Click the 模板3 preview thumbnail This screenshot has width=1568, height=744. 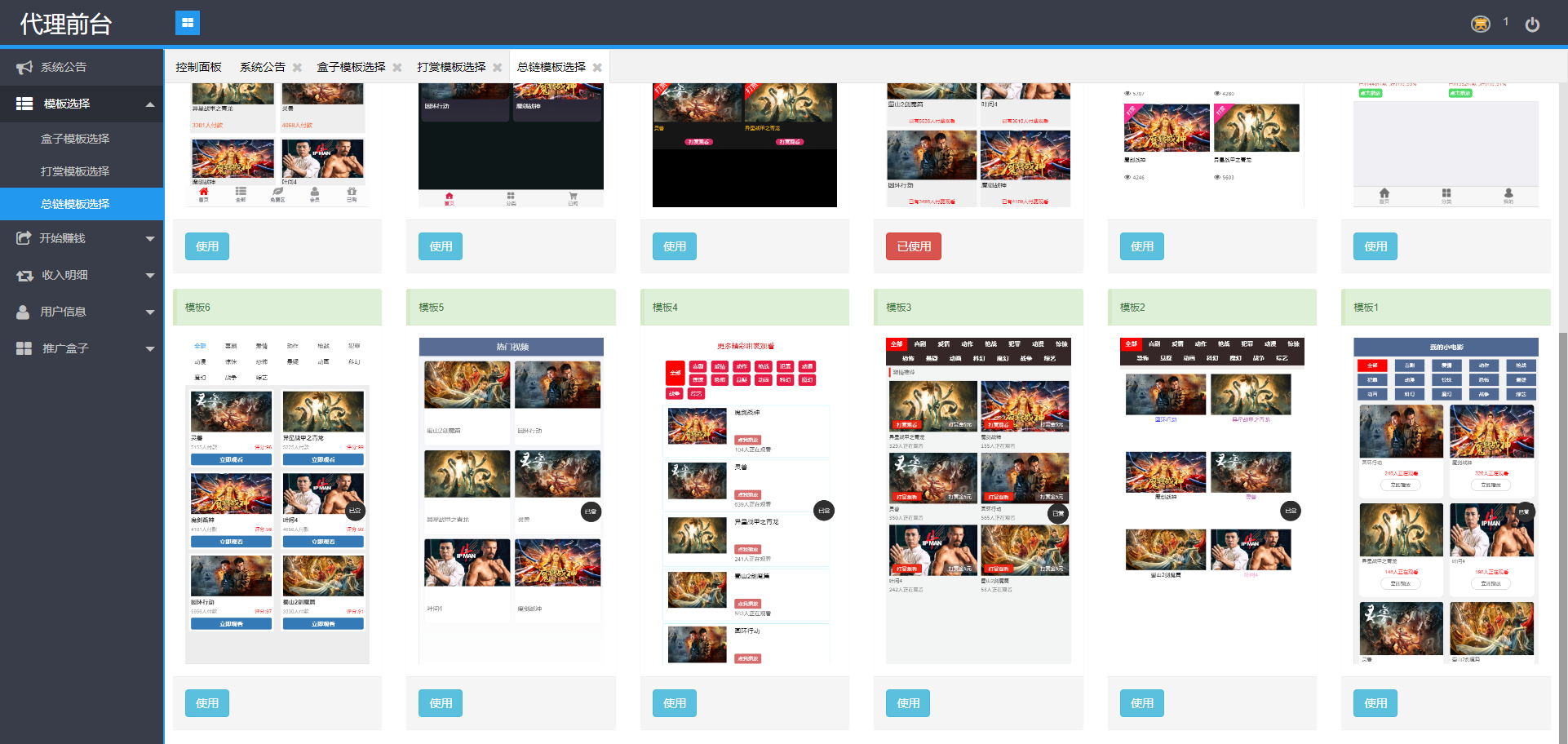tap(978, 501)
